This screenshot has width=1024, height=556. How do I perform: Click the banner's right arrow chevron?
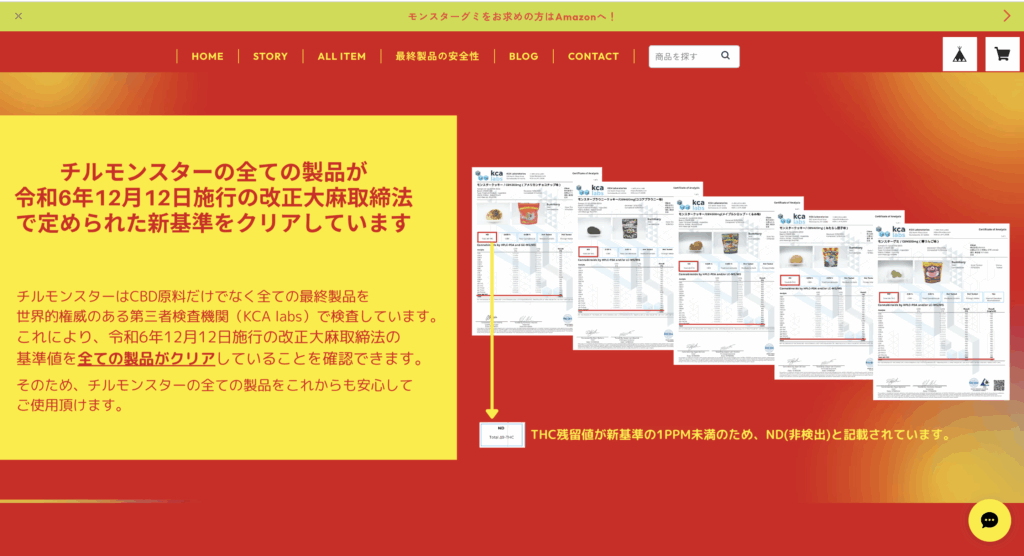1007,16
